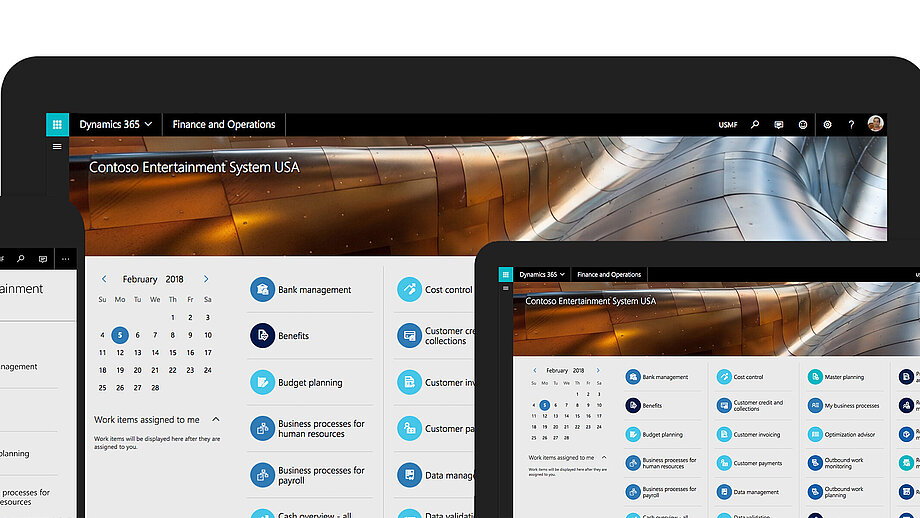The image size is (920, 518).
Task: Open the messages icon beside the search on large monitor
Action: point(779,125)
